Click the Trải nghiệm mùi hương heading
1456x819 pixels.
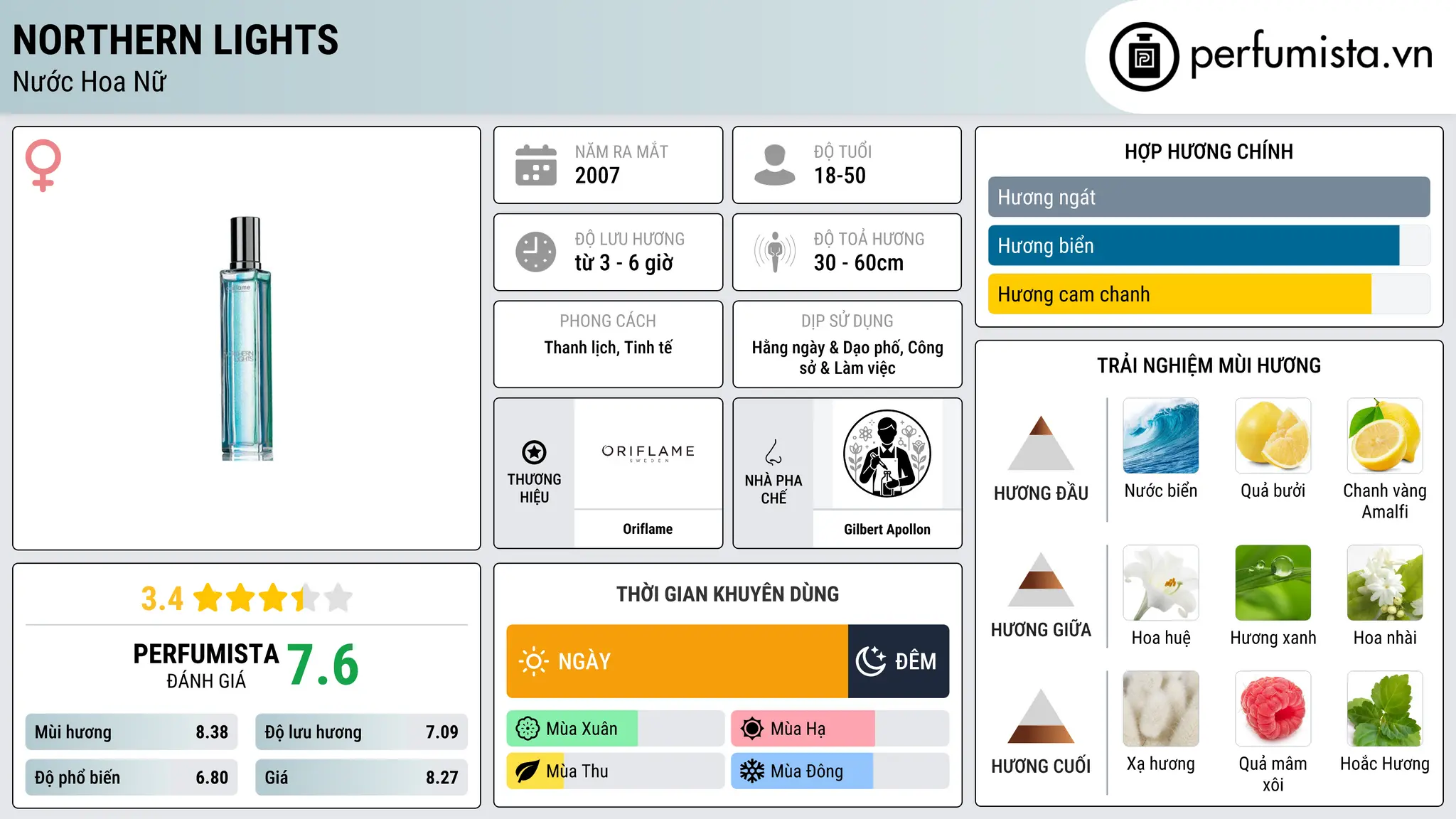(x=1209, y=365)
